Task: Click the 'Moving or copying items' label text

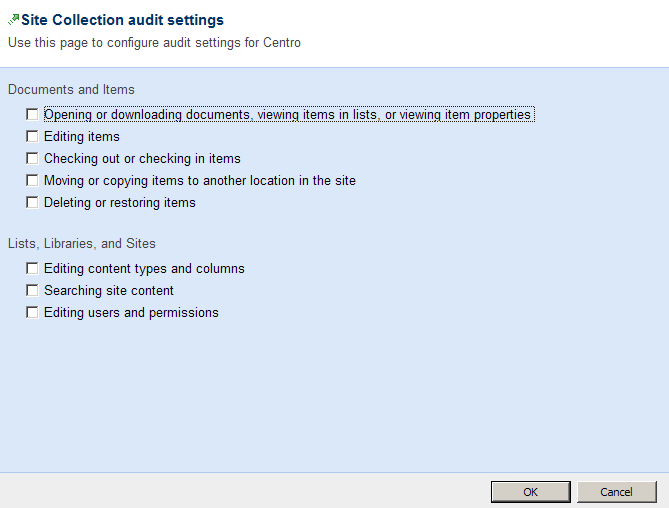Action: (x=200, y=181)
